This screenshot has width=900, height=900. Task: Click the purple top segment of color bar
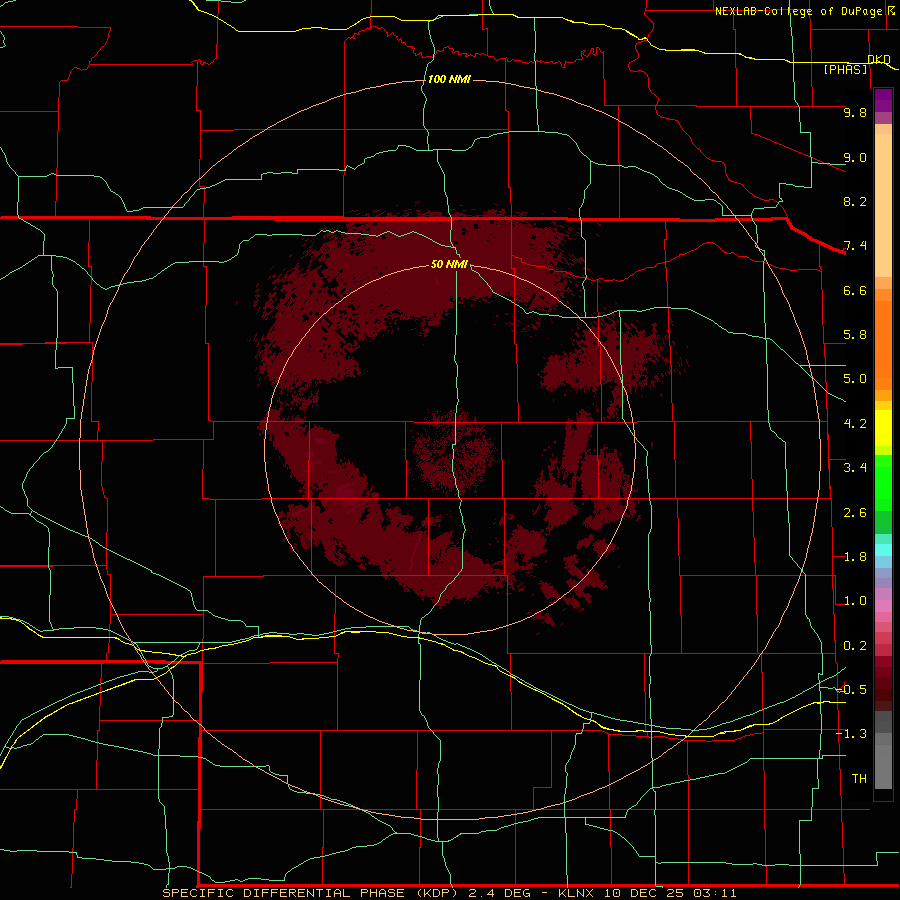(x=883, y=100)
